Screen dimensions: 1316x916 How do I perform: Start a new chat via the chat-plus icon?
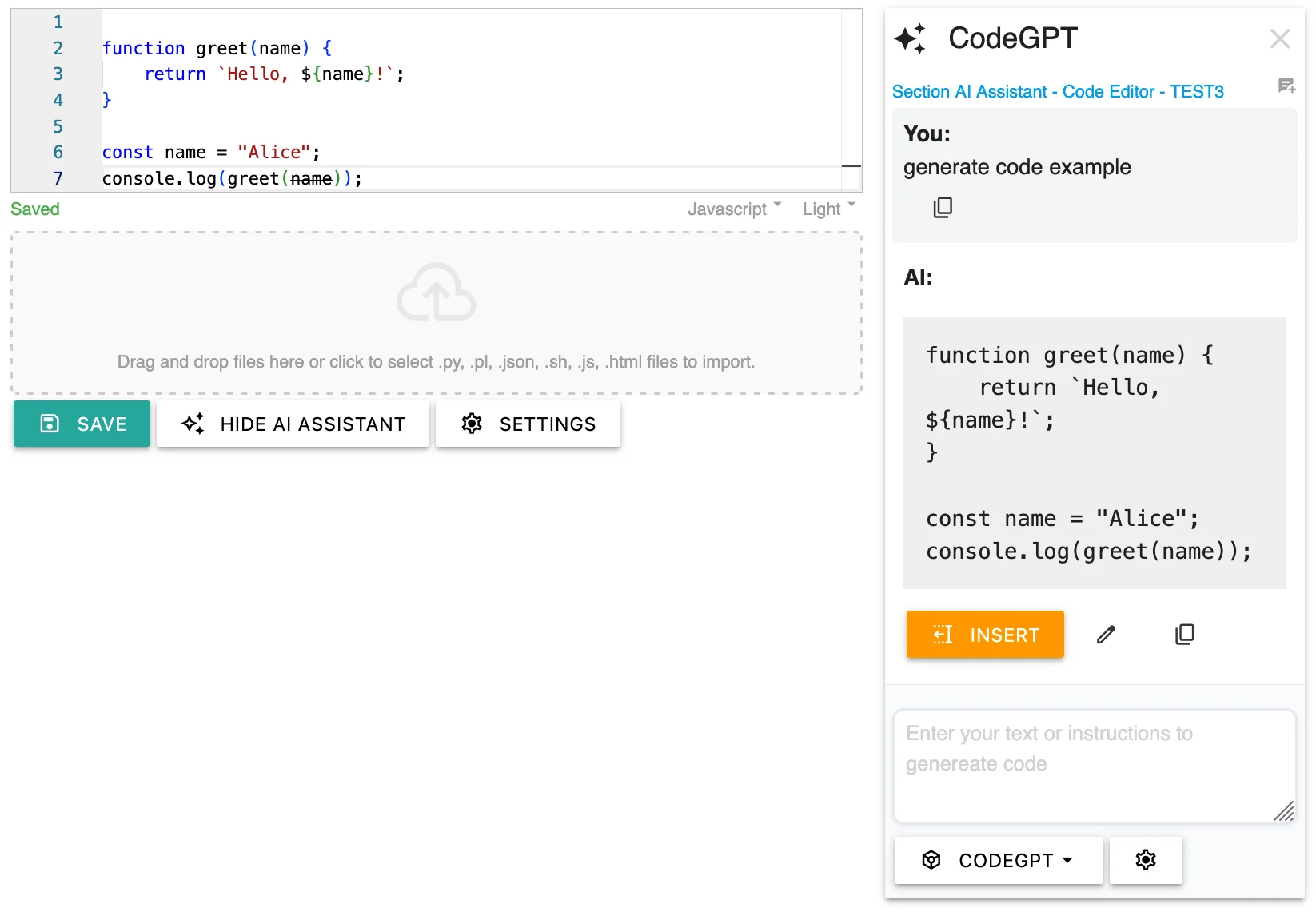1286,86
